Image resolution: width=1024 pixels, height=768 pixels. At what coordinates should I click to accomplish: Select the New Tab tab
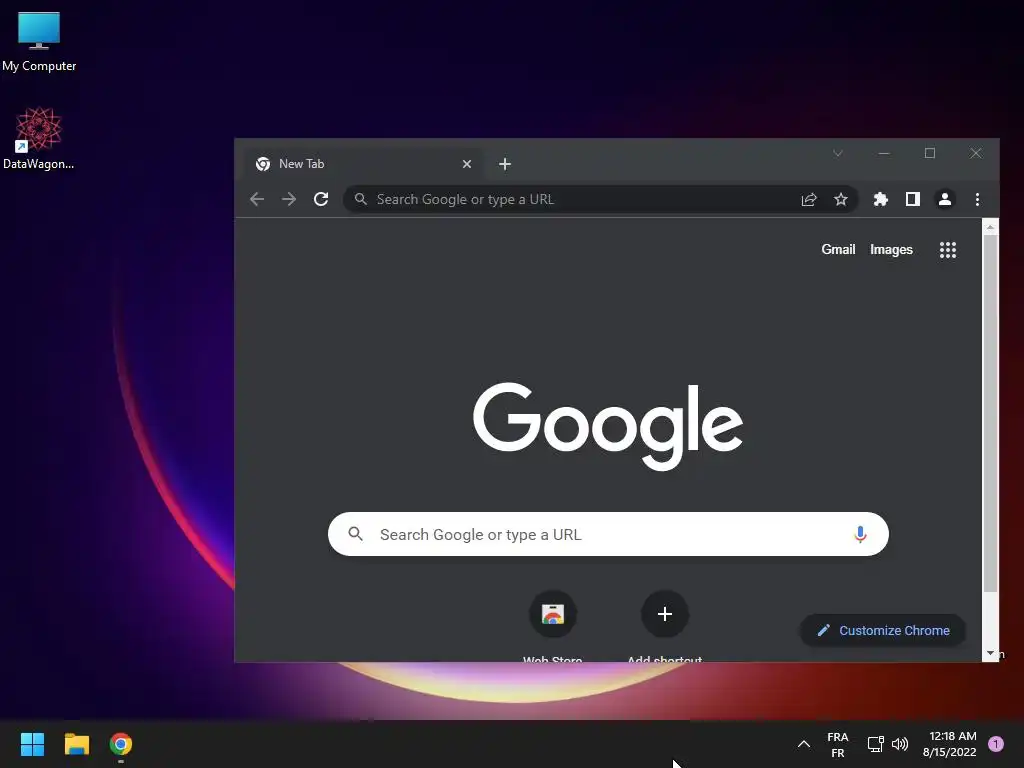click(364, 164)
